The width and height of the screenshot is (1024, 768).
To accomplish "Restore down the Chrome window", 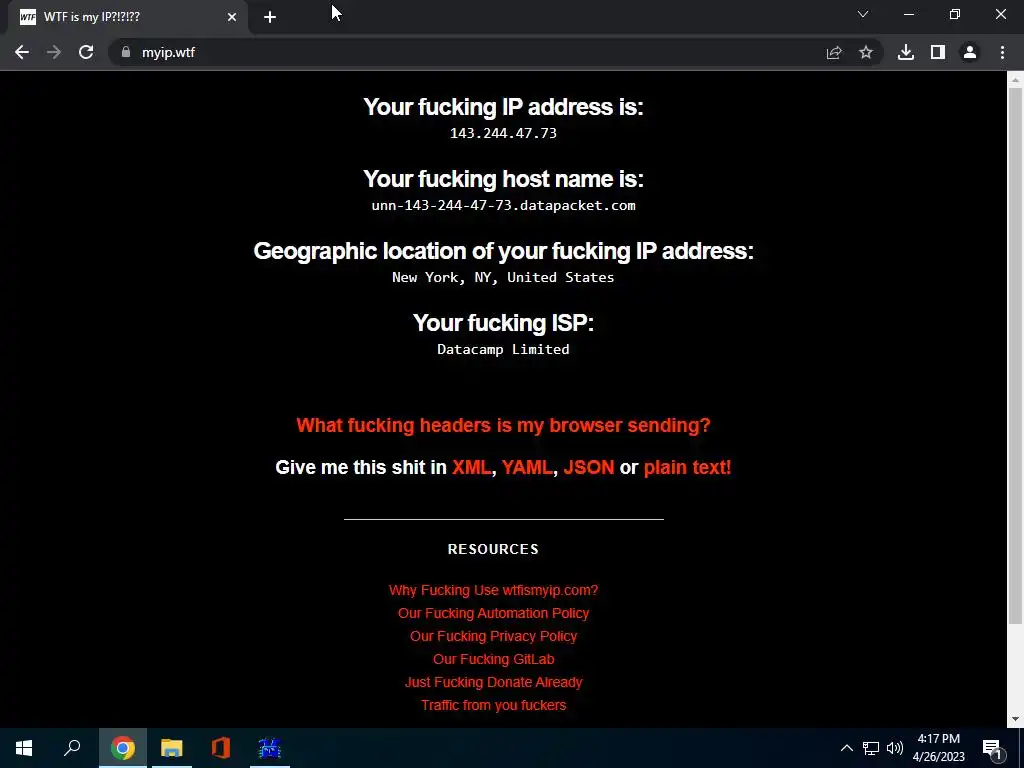I will (955, 14).
